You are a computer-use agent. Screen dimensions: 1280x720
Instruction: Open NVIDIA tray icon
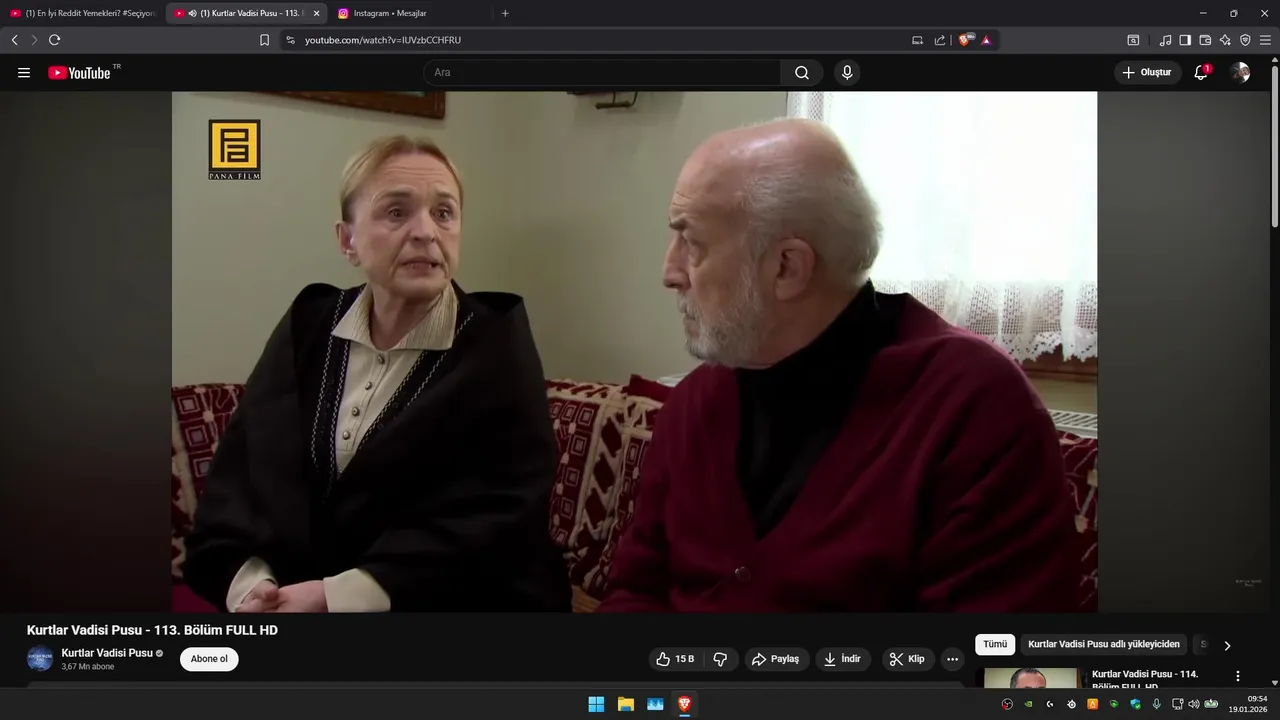[1028, 704]
